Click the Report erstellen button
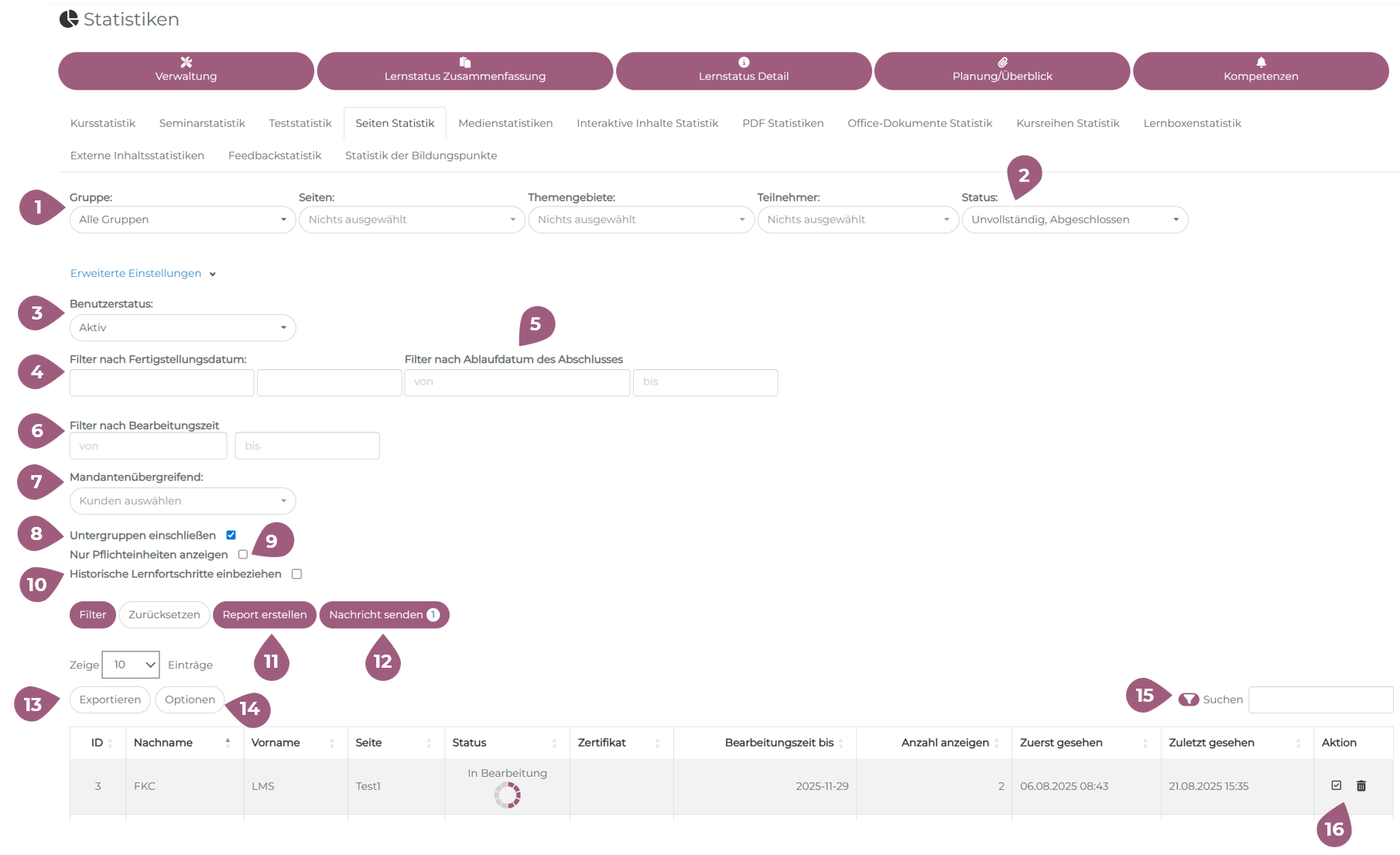Viewport: 1400px width, 855px height. [264, 615]
